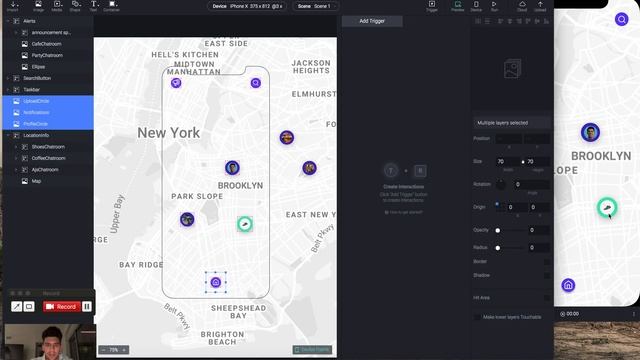
Task: Expand the ShoesChatroom layer group
Action: click(16, 147)
